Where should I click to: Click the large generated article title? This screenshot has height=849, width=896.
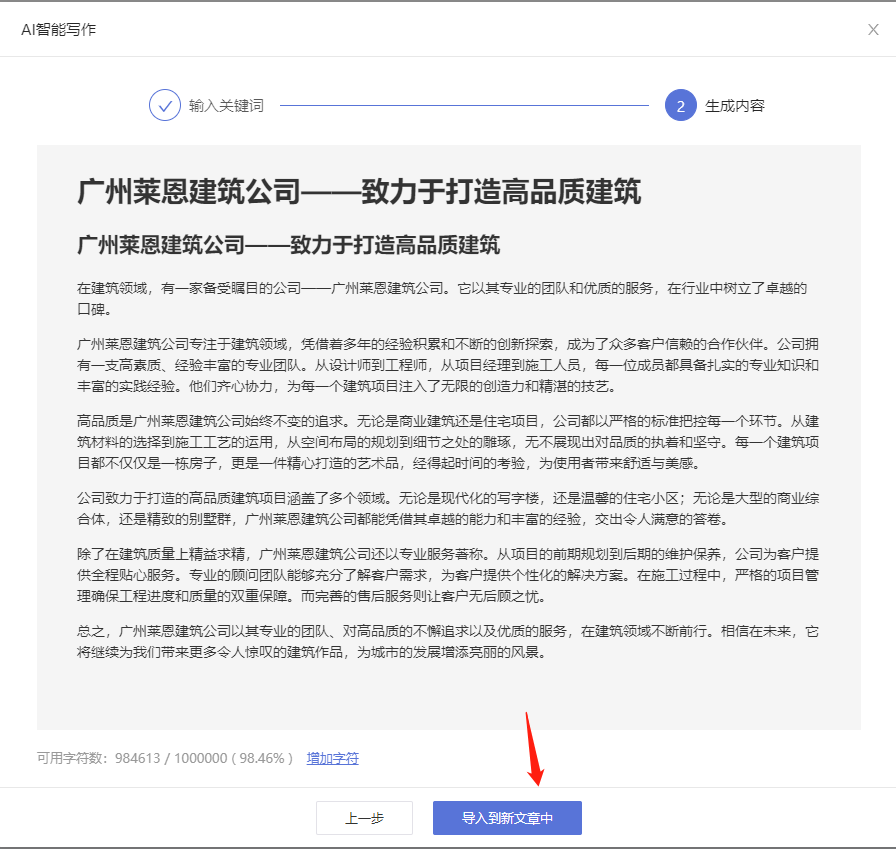[x=359, y=193]
